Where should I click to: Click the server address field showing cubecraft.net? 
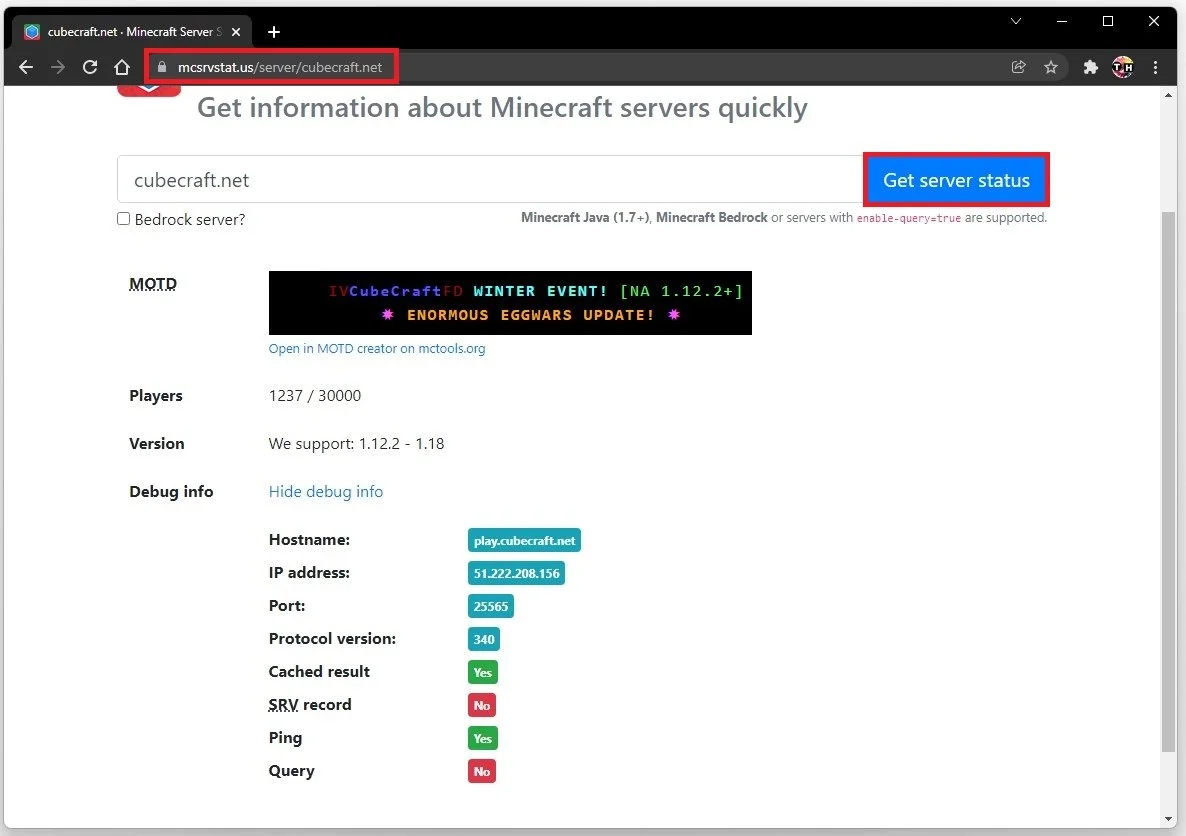pos(489,180)
